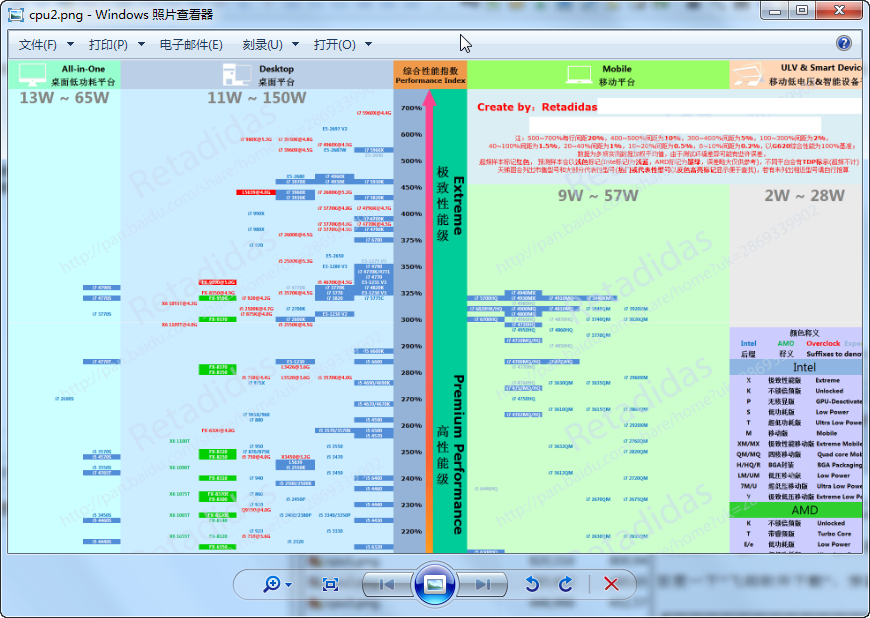Start the slide show
Viewport: 870px width, 618px height.
[x=435, y=584]
